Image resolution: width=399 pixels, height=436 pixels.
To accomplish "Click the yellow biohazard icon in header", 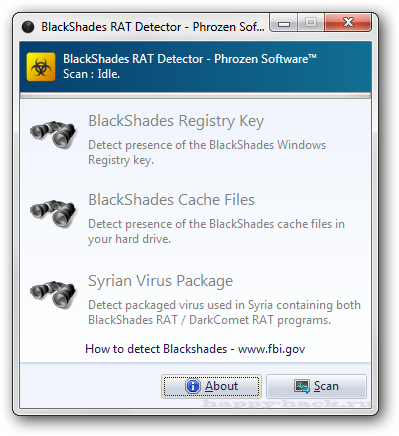I will (x=41, y=67).
